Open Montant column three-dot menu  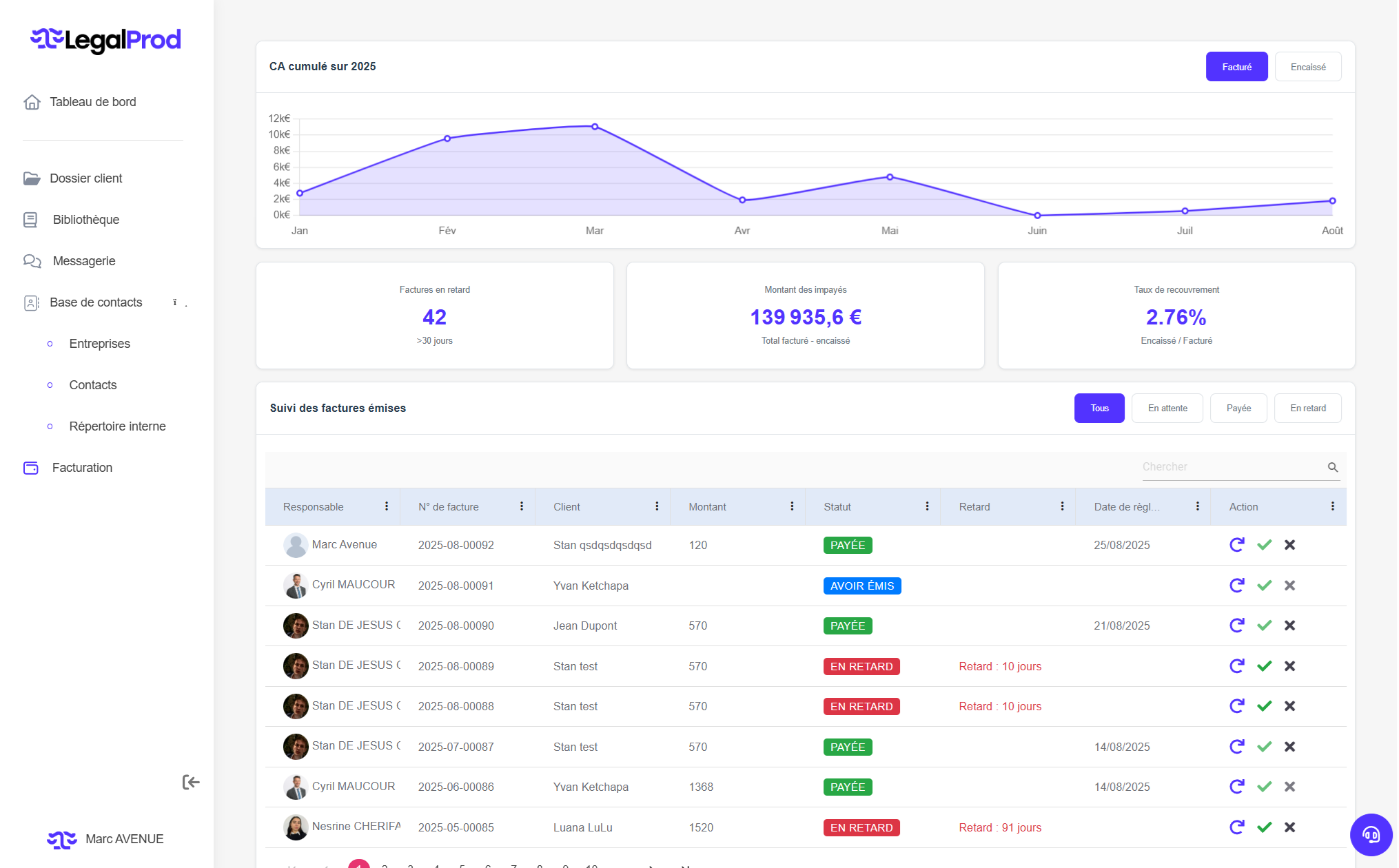pos(792,506)
